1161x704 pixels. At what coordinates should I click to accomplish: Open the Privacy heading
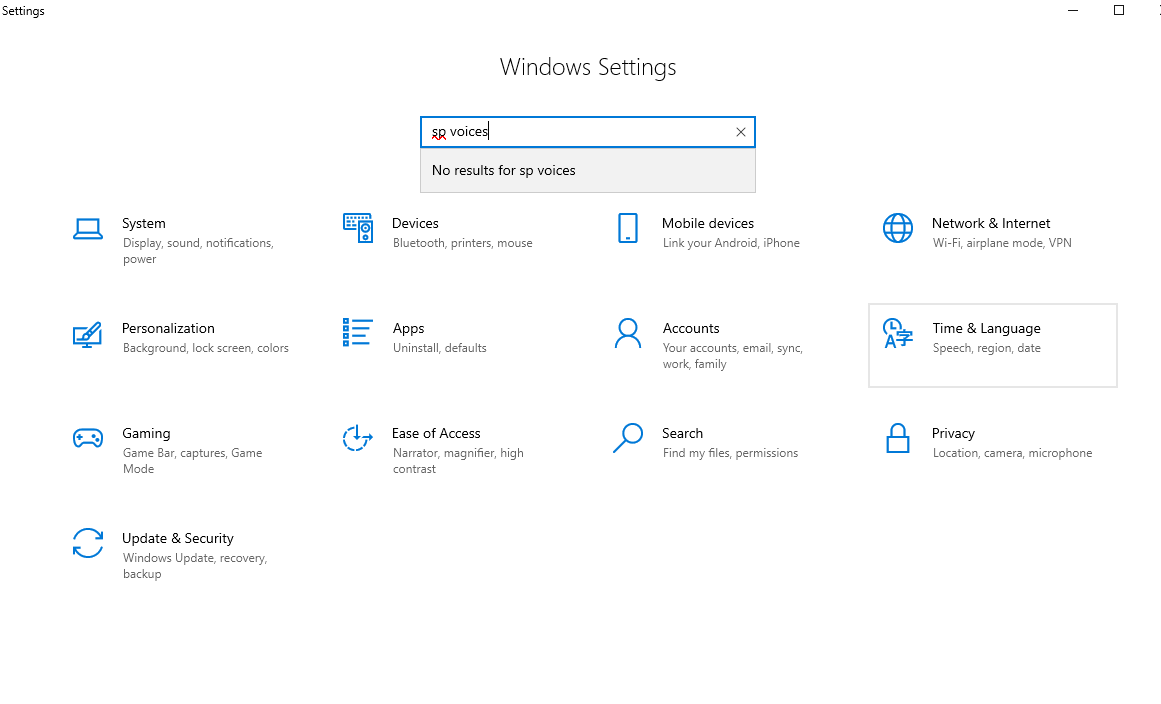click(x=953, y=434)
